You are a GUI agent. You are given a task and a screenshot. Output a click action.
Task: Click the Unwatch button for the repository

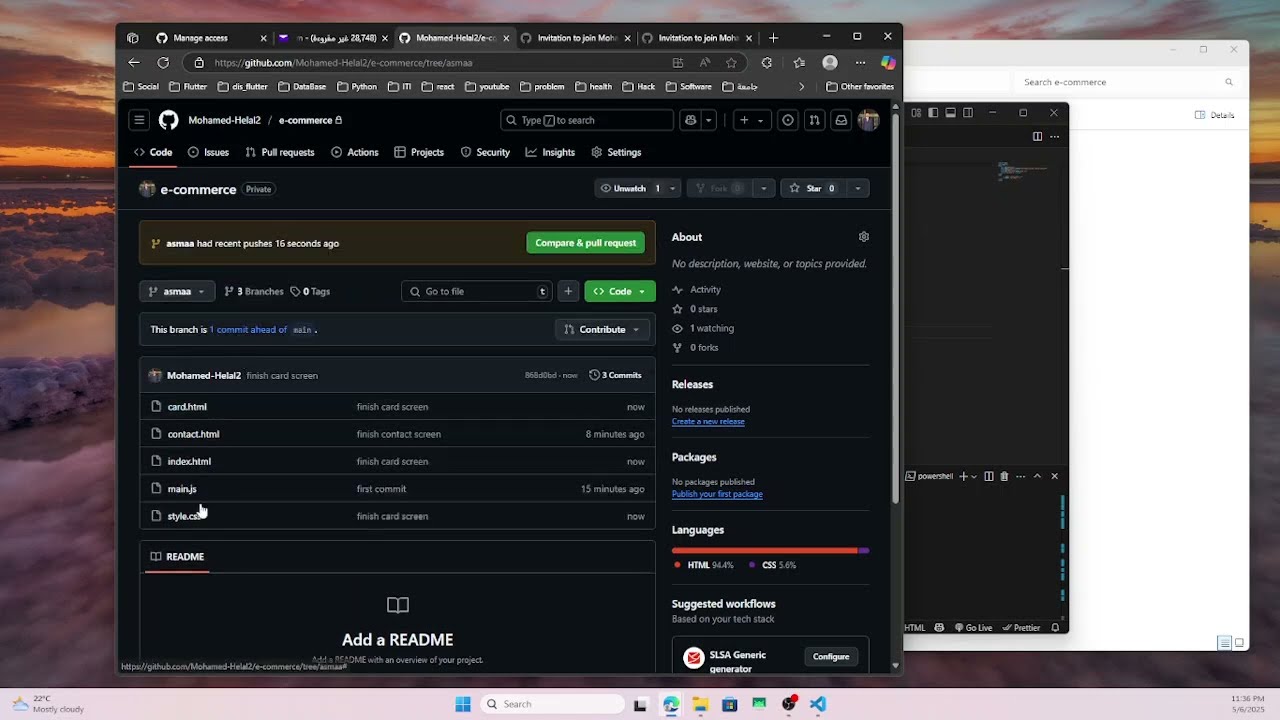click(630, 188)
